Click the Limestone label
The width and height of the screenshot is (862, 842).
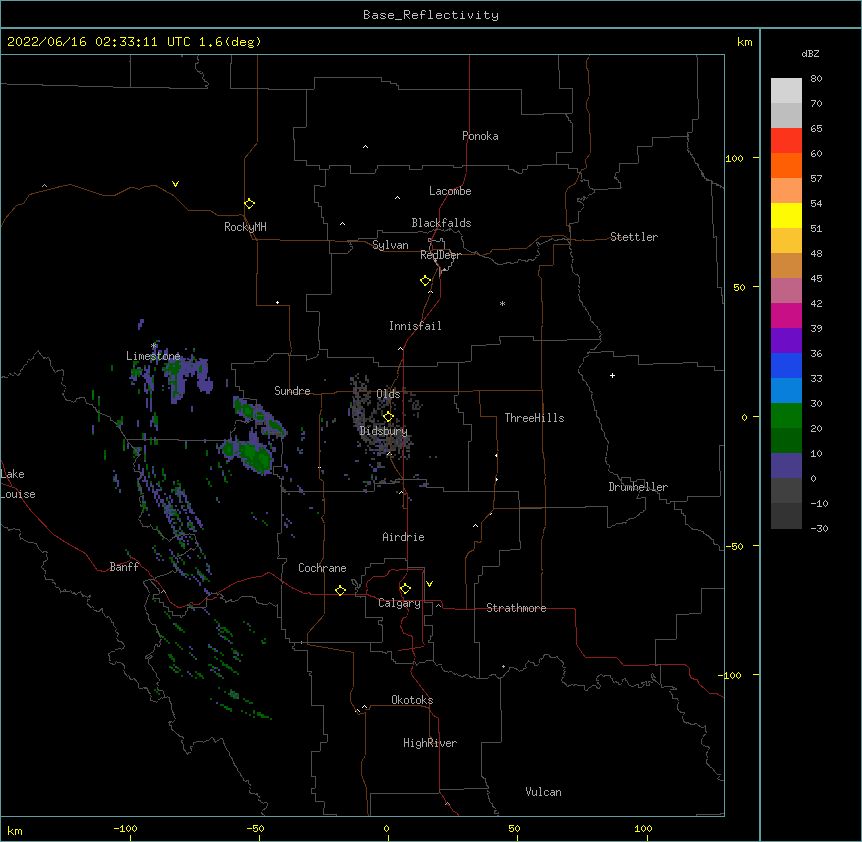(x=153, y=356)
